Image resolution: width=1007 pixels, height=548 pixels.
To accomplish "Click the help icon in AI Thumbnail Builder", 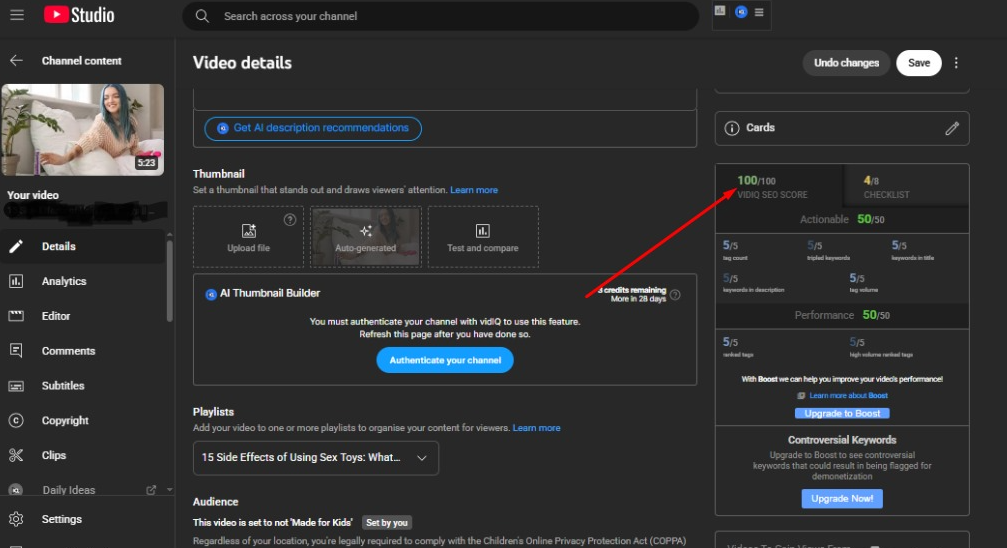I will (675, 295).
